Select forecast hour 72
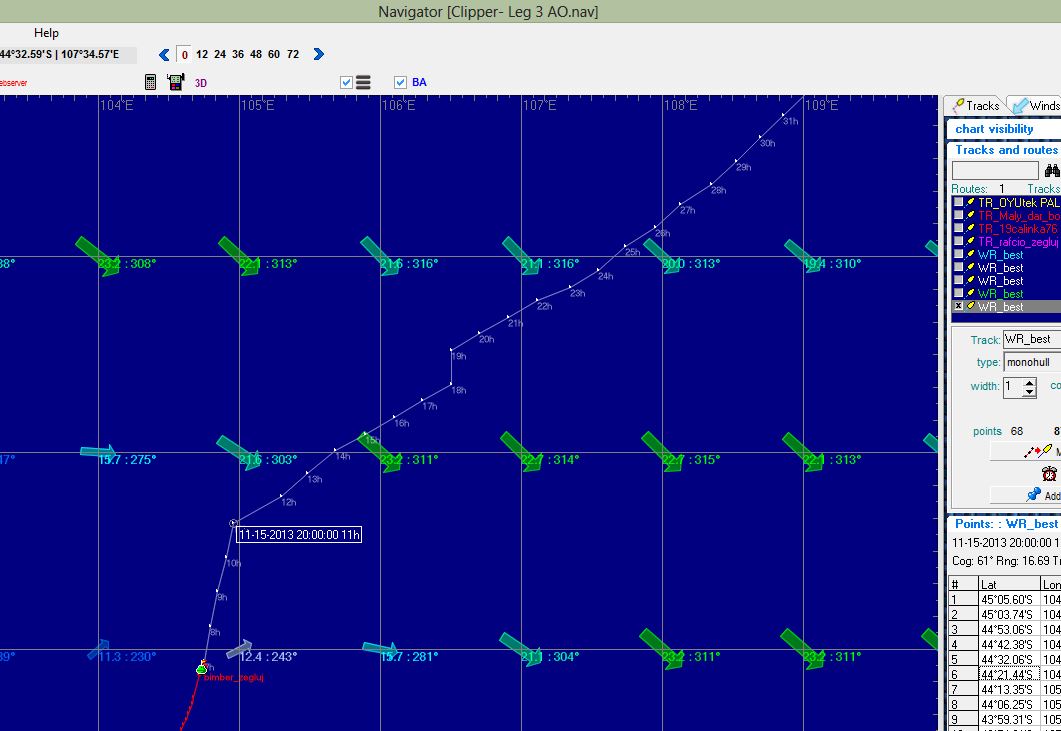Screen dimensions: 1061x731 (x=292, y=54)
